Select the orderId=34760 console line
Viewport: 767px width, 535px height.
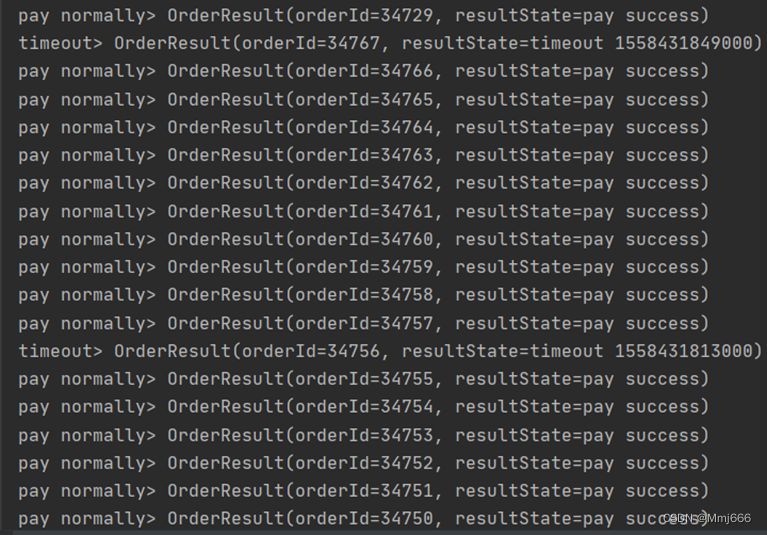(x=363, y=240)
